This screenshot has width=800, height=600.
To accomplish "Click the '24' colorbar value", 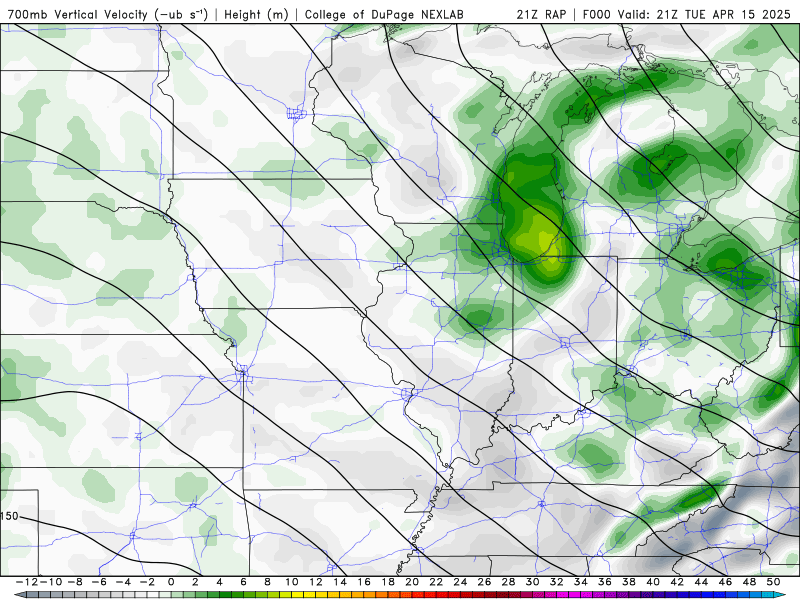I will coord(460,582).
